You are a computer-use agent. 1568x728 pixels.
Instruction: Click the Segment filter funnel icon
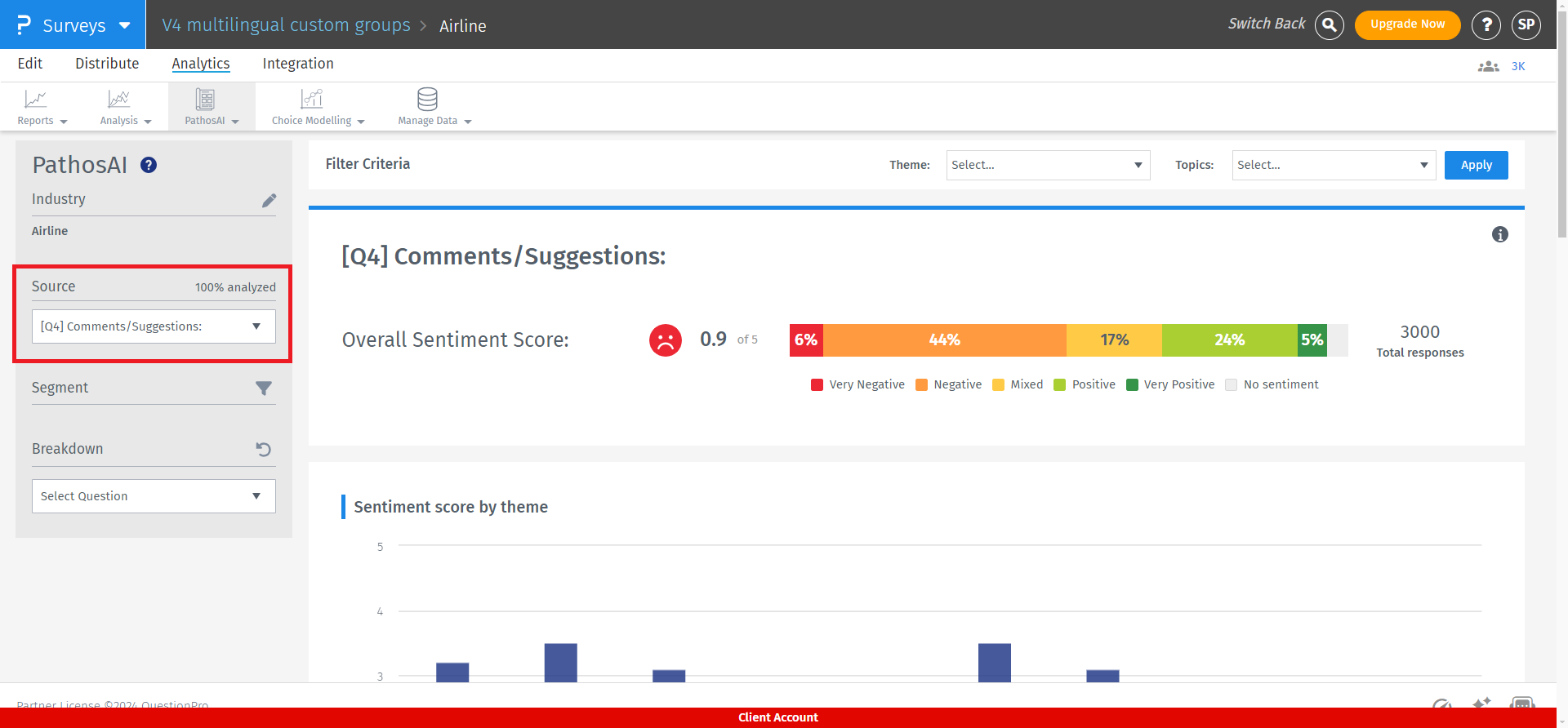(x=264, y=388)
